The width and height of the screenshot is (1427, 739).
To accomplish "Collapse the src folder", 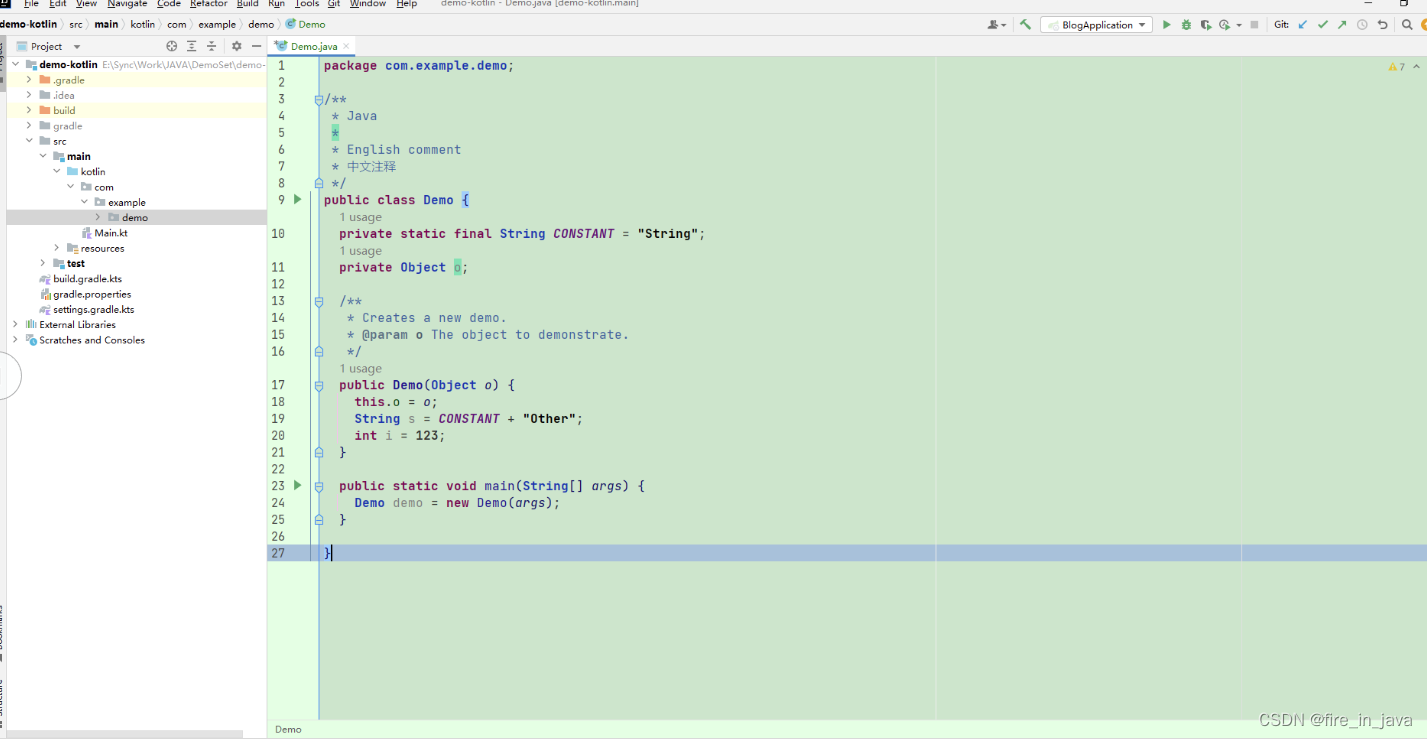I will [29, 141].
